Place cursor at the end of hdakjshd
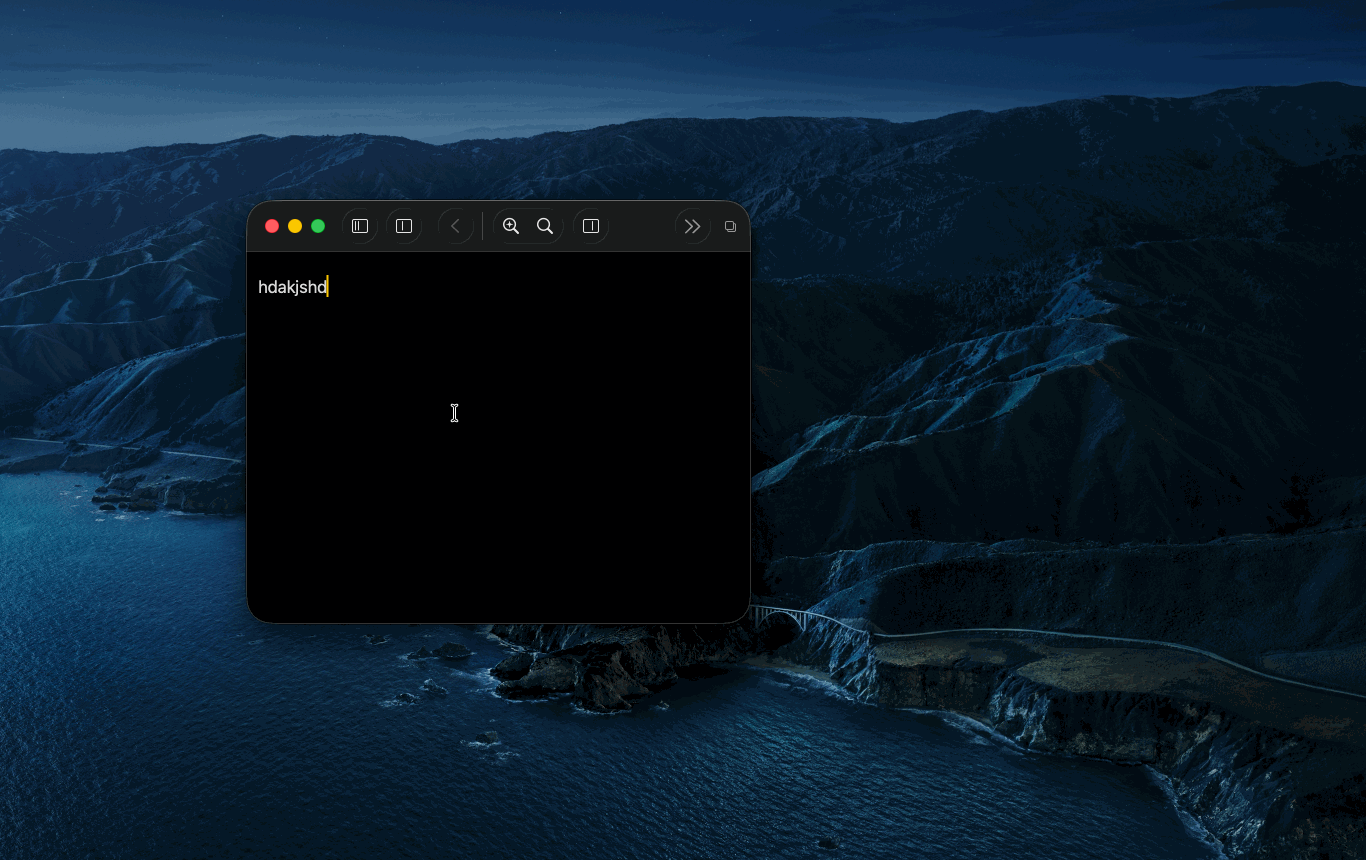The width and height of the screenshot is (1366, 860). pyautogui.click(x=327, y=287)
